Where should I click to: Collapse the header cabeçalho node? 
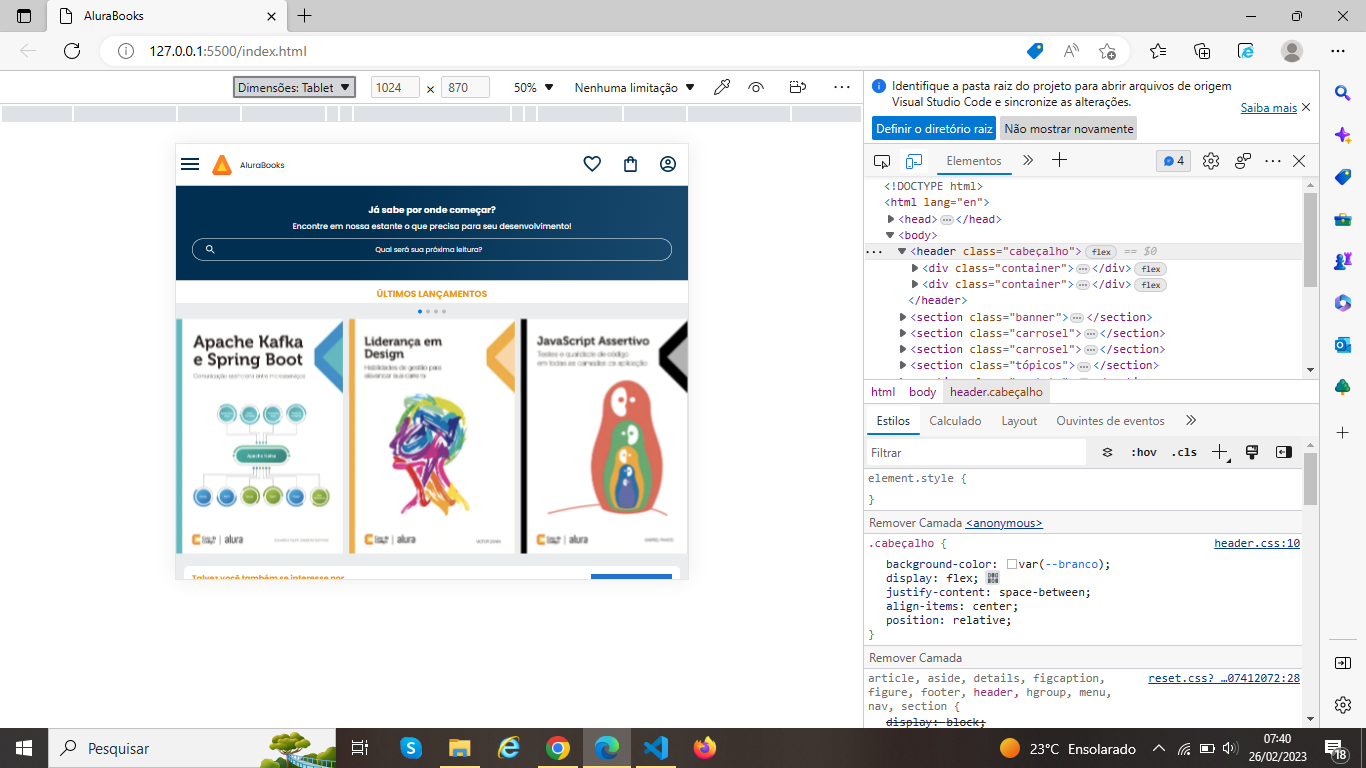coord(902,251)
